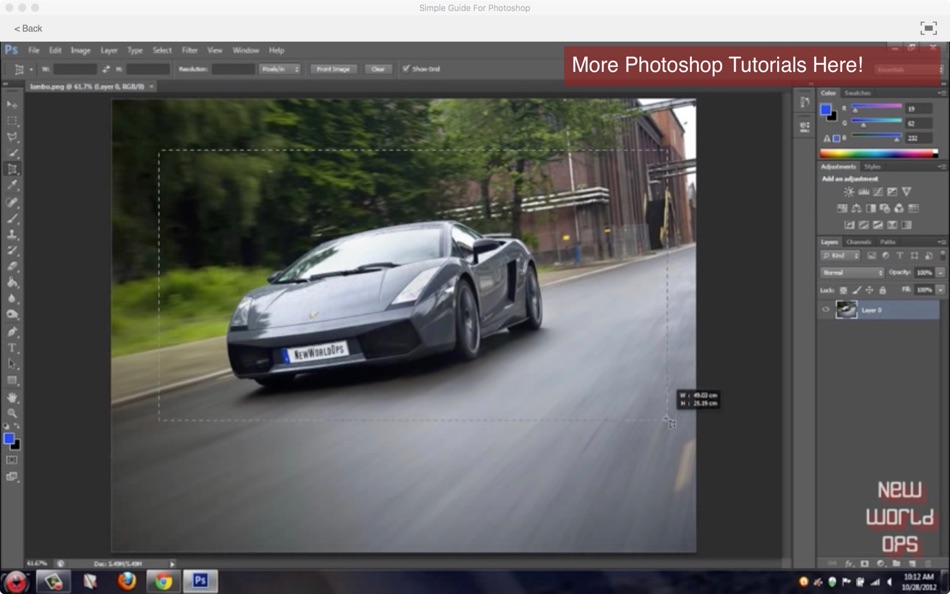Pick a color from spectrum ramp
The width and height of the screenshot is (950, 594).
(879, 153)
